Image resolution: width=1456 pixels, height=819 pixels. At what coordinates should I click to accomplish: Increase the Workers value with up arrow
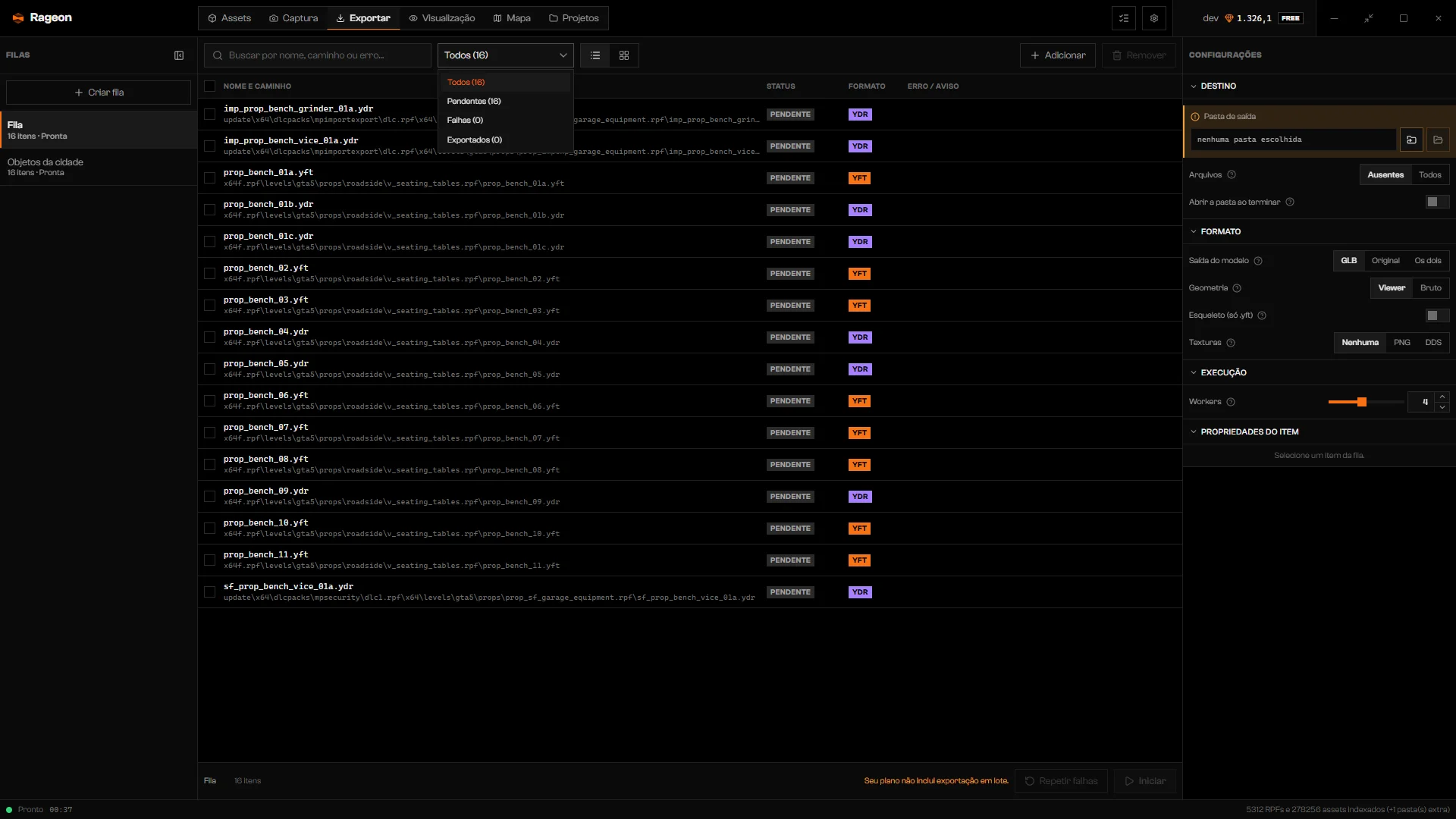[x=1442, y=397]
